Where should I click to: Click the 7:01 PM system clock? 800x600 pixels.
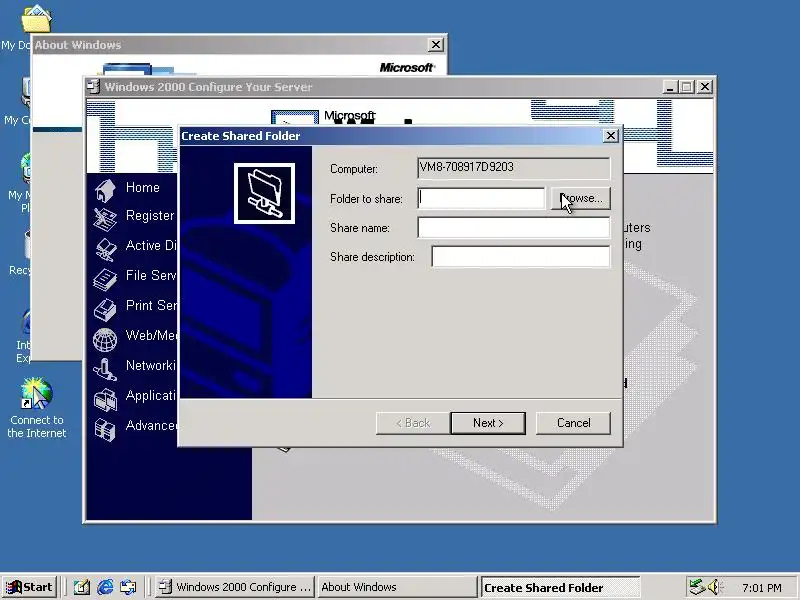coord(762,587)
